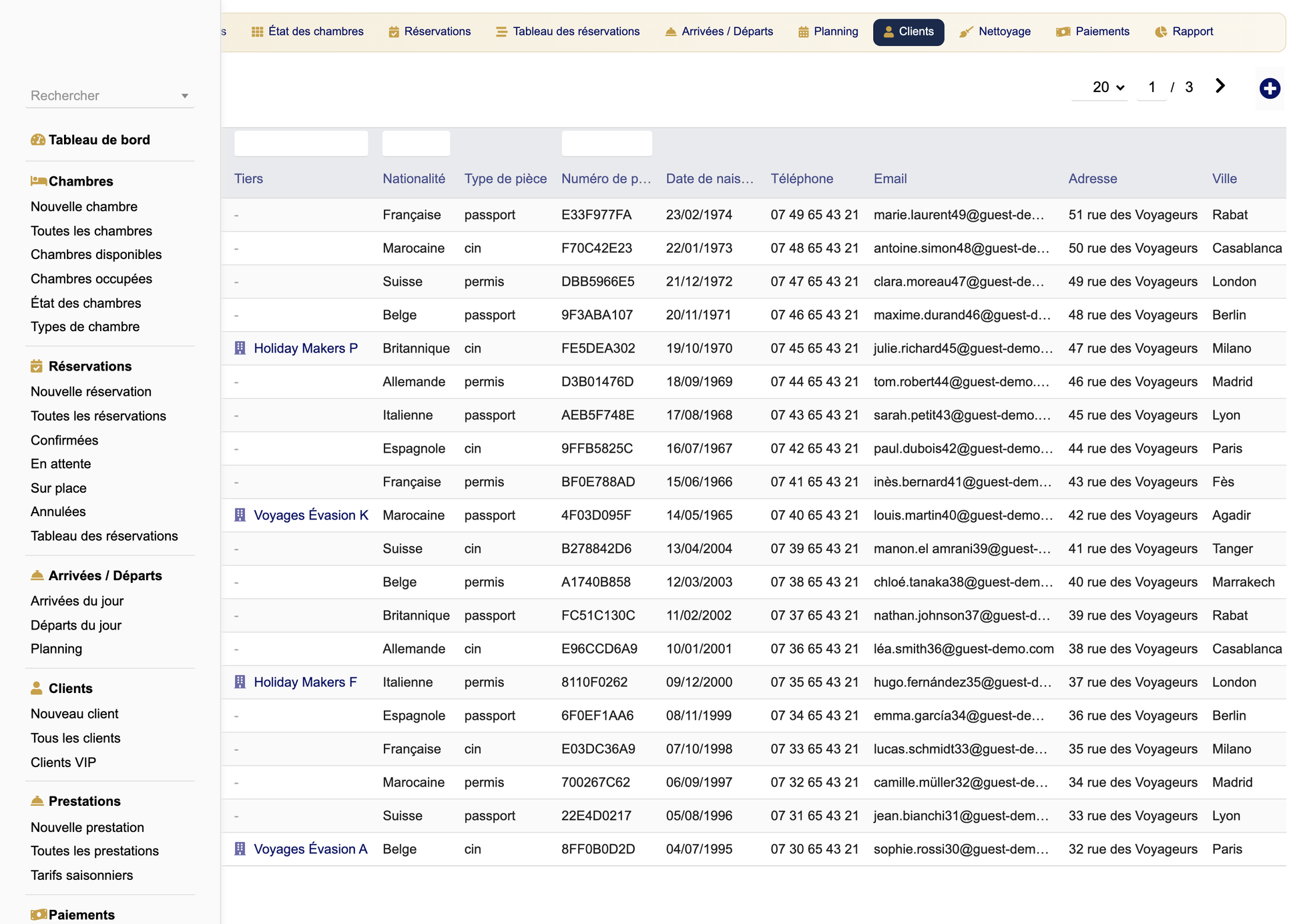Click the Tiers filter input field

[x=301, y=144]
